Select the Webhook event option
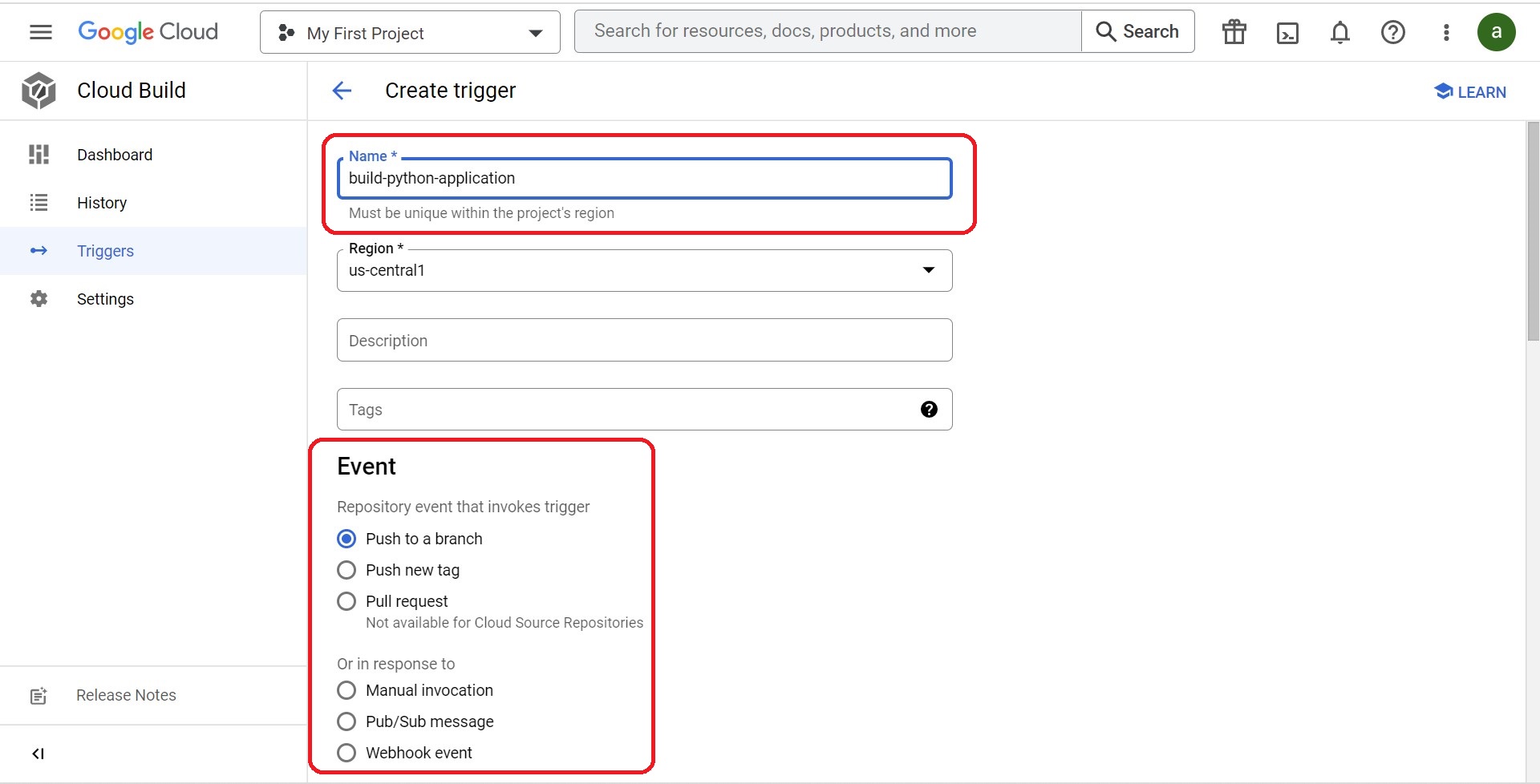This screenshot has width=1540, height=784. pos(346,752)
